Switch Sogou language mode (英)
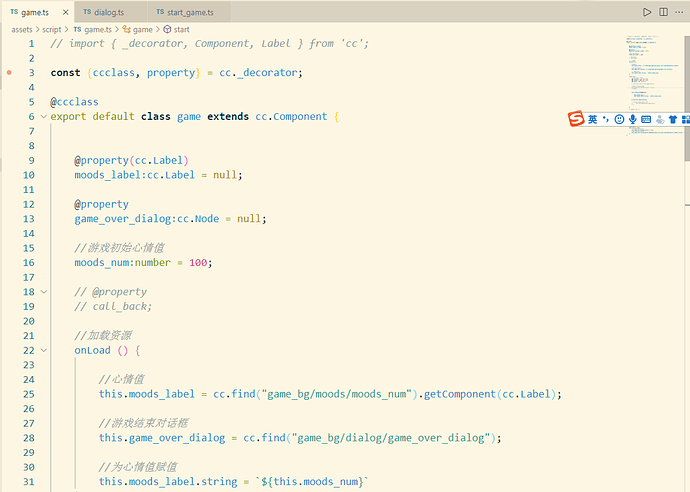This screenshot has width=690, height=492. 592,119
